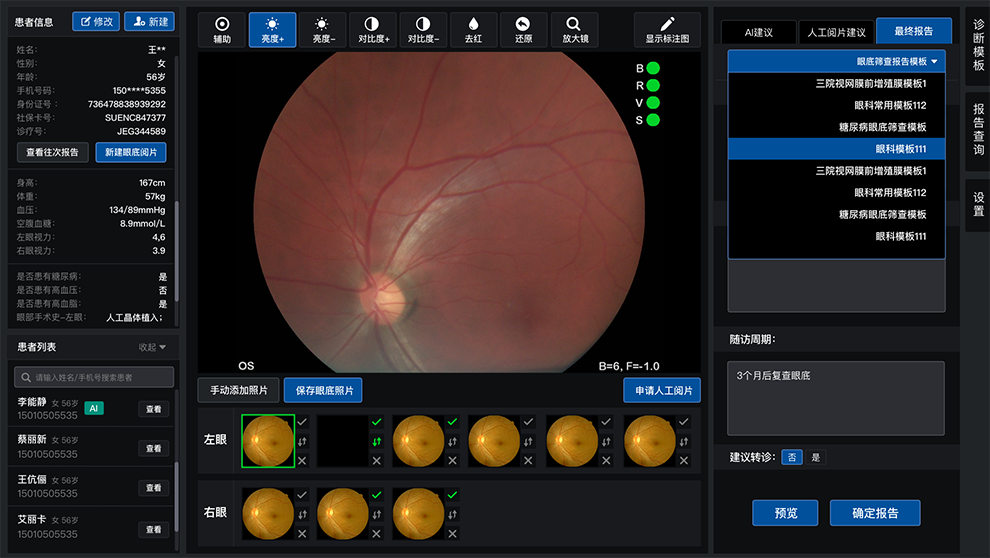Select the 辅助 assist tool
The width and height of the screenshot is (990, 558).
pyautogui.click(x=222, y=30)
